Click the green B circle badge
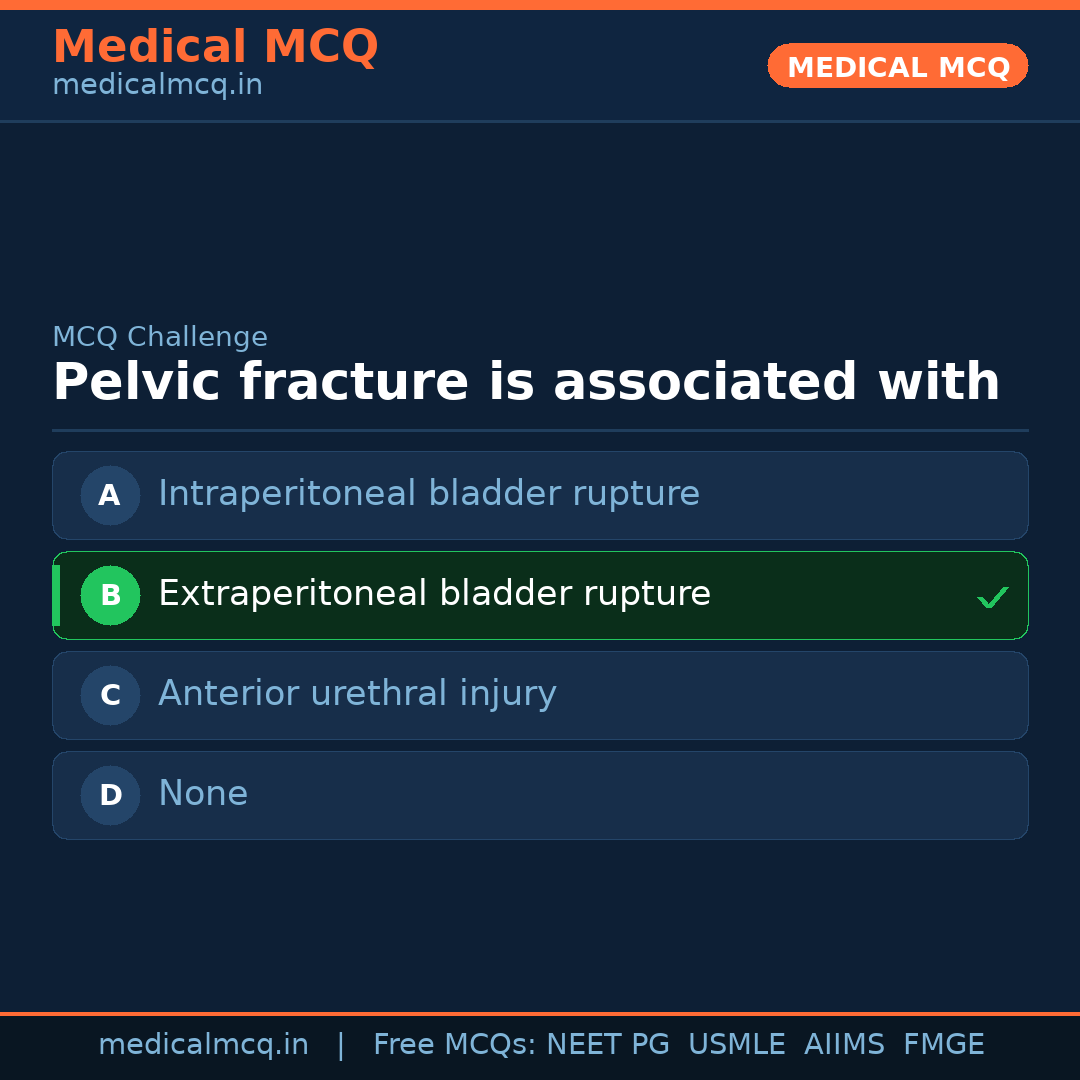The image size is (1080, 1080). (110, 595)
